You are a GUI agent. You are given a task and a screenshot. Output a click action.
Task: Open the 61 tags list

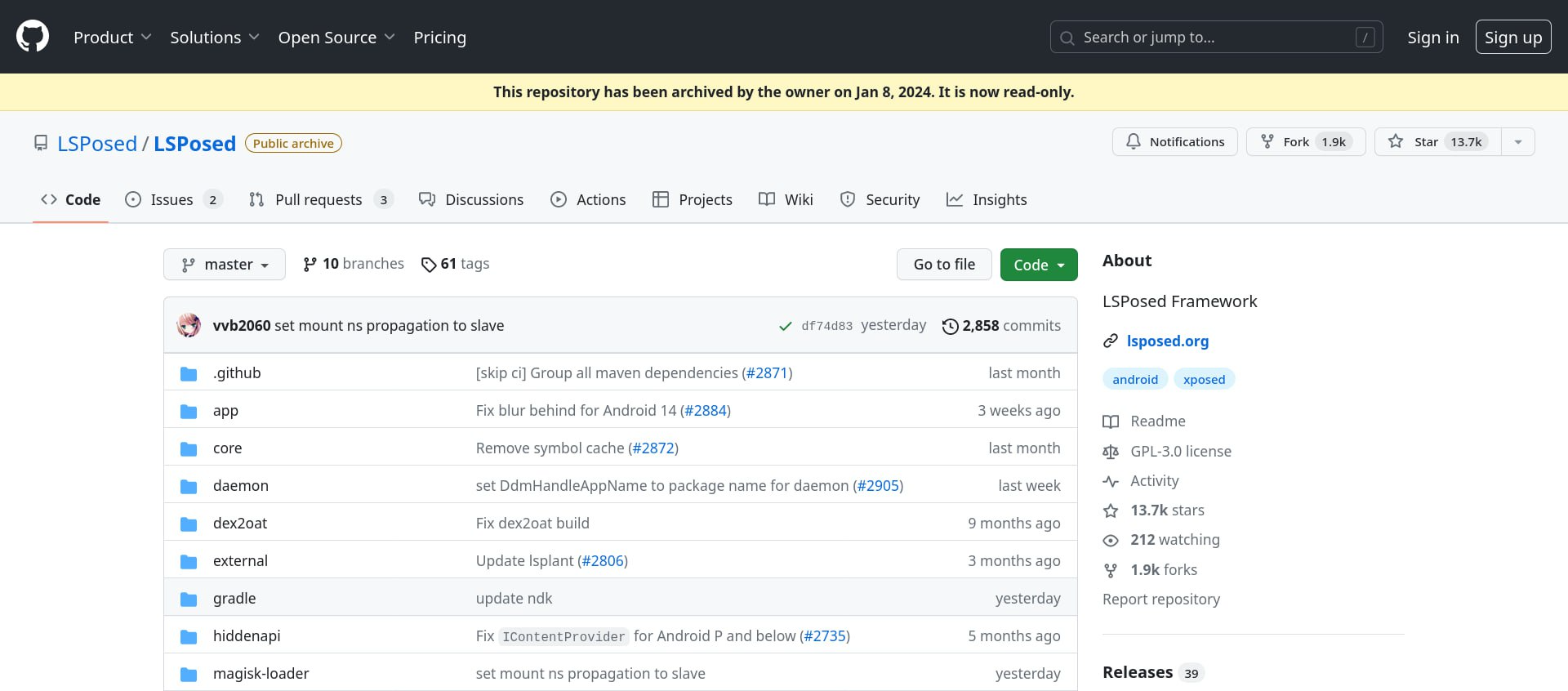(x=455, y=264)
